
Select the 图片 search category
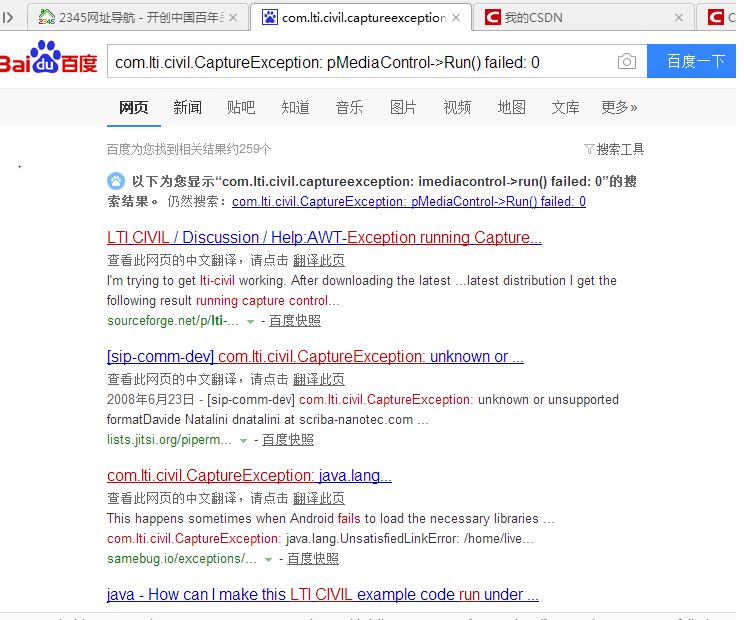[403, 108]
